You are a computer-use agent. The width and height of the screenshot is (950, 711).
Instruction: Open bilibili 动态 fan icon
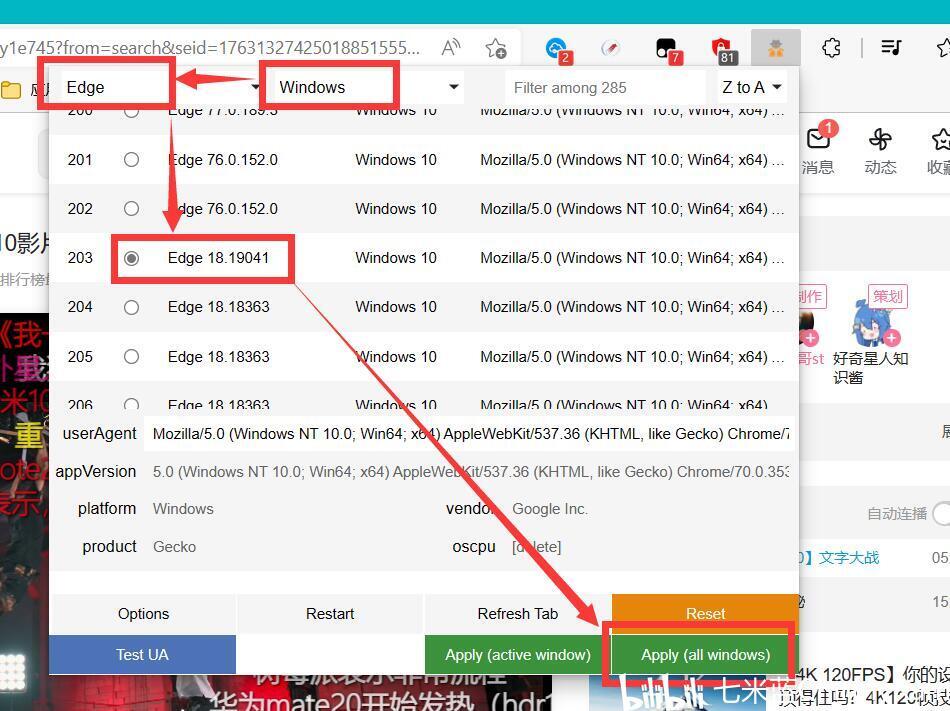coord(880,140)
